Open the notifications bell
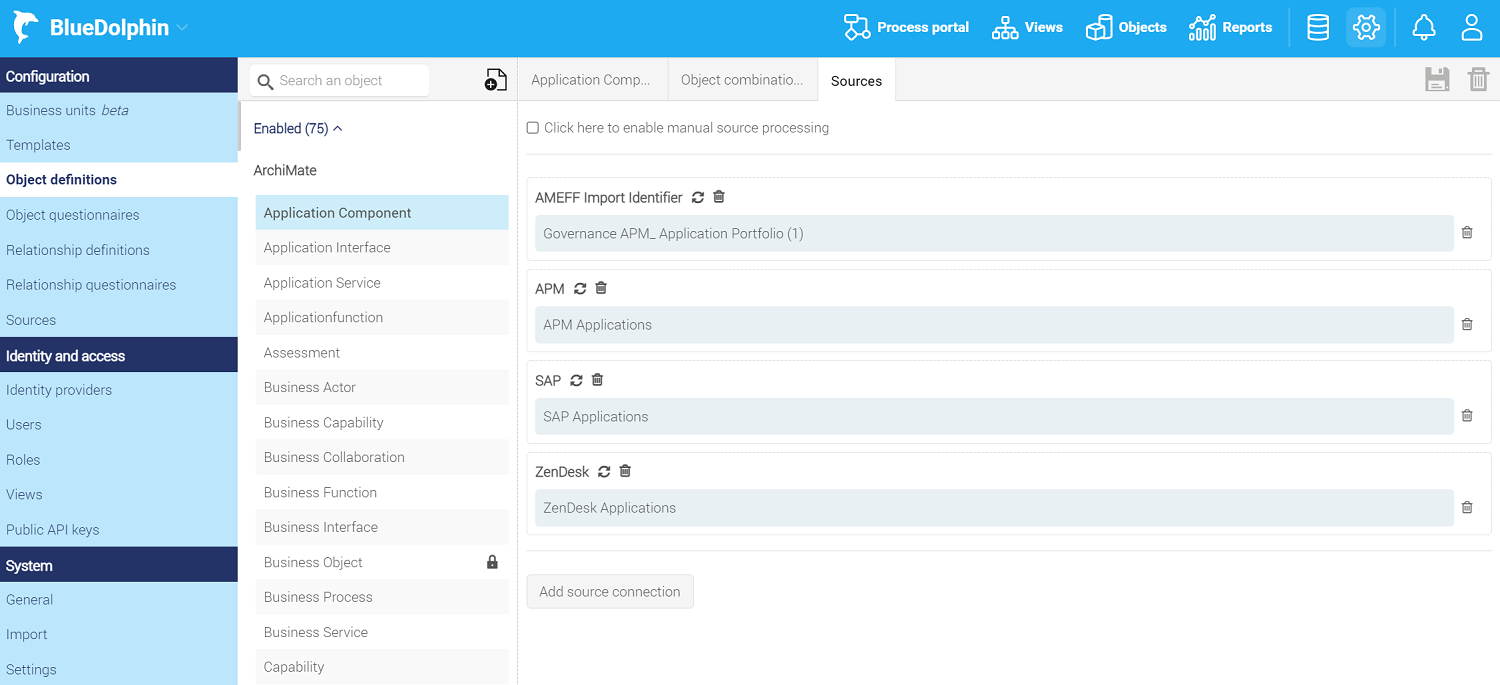Screen dimensions: 1500x685 point(1424,28)
